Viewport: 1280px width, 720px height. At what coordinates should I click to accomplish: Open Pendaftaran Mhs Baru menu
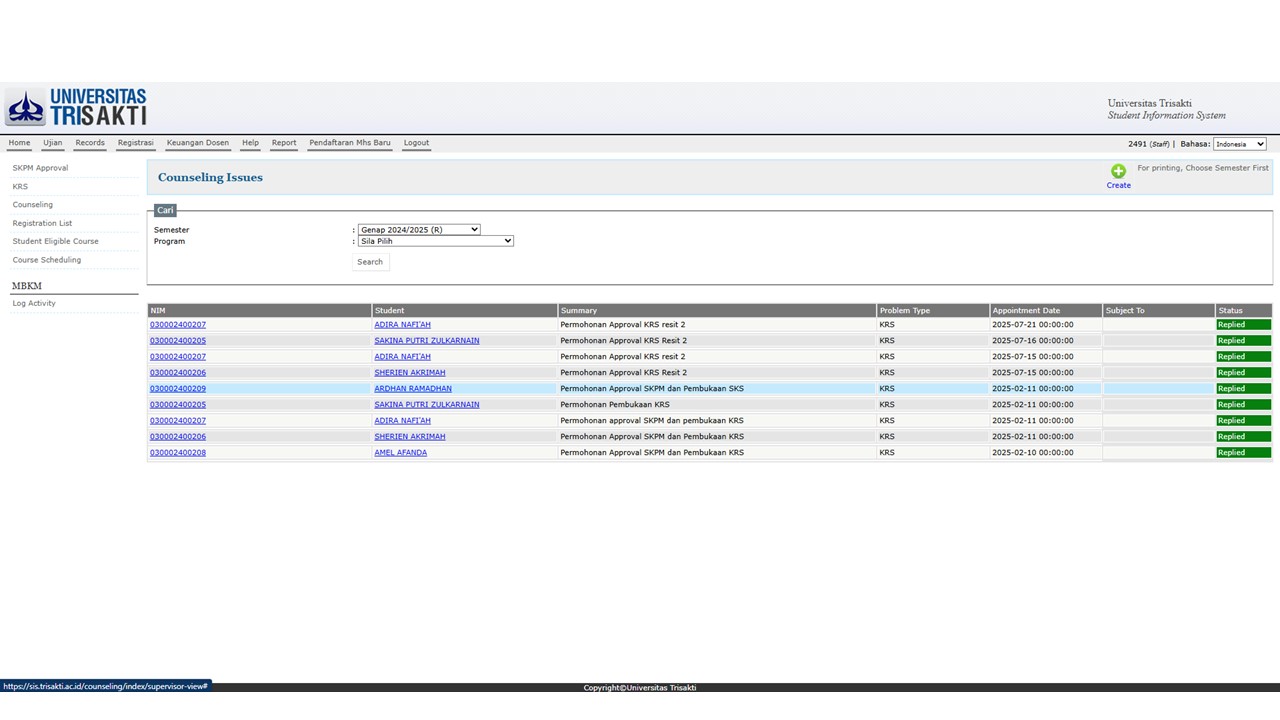tap(349, 143)
